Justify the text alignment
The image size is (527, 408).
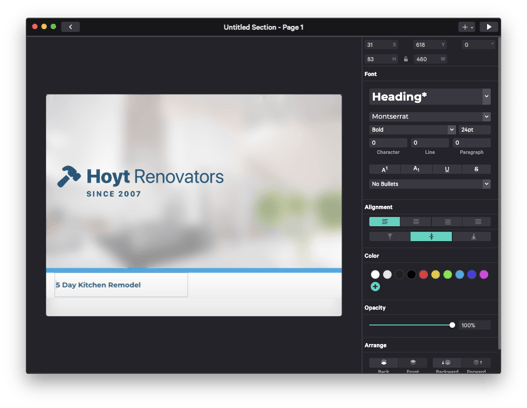pyautogui.click(x=478, y=221)
